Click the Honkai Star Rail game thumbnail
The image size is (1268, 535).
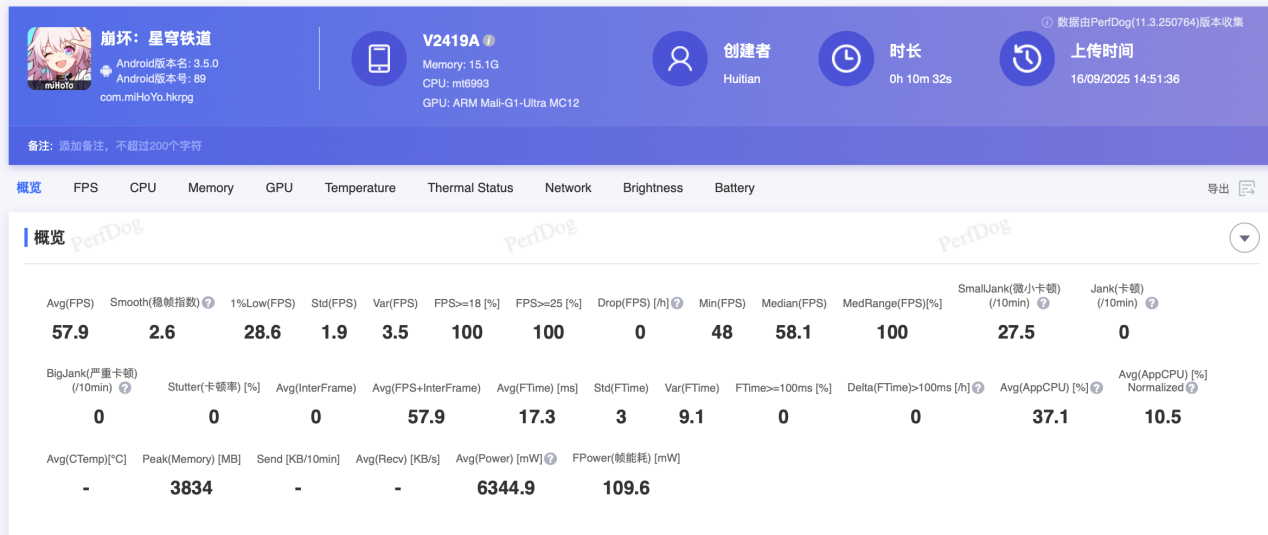(59, 58)
